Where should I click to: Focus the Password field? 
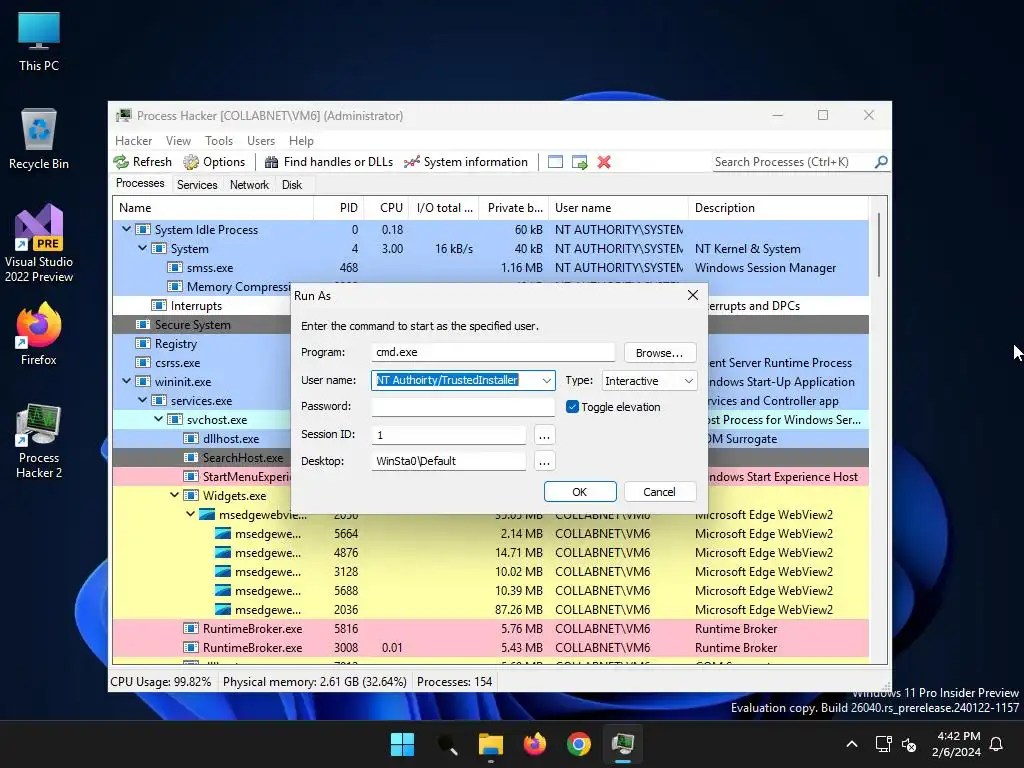coord(463,406)
